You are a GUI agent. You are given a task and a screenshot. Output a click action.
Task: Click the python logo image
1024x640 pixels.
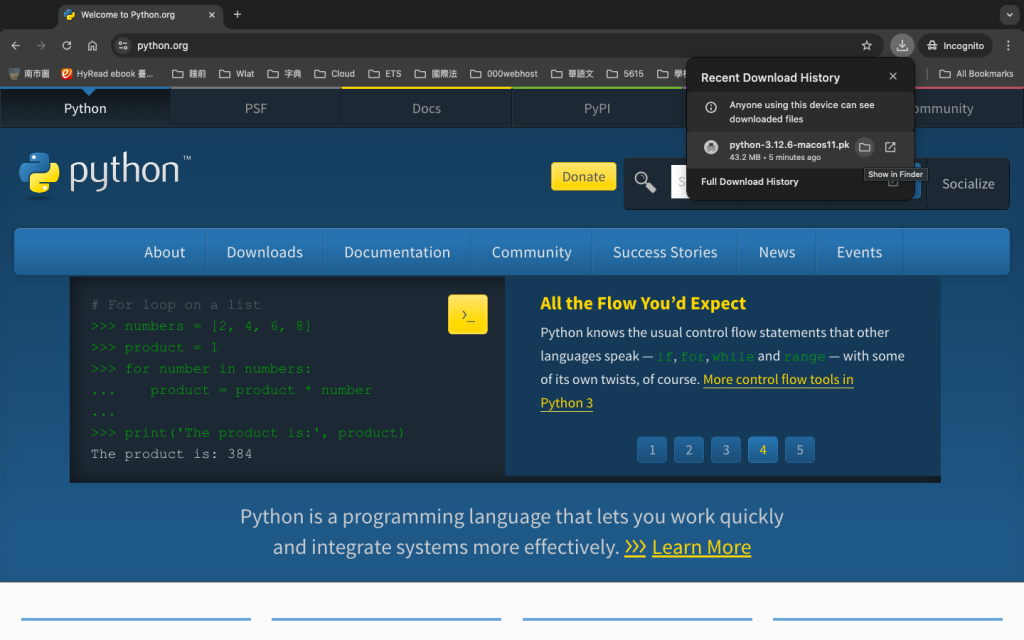(104, 173)
